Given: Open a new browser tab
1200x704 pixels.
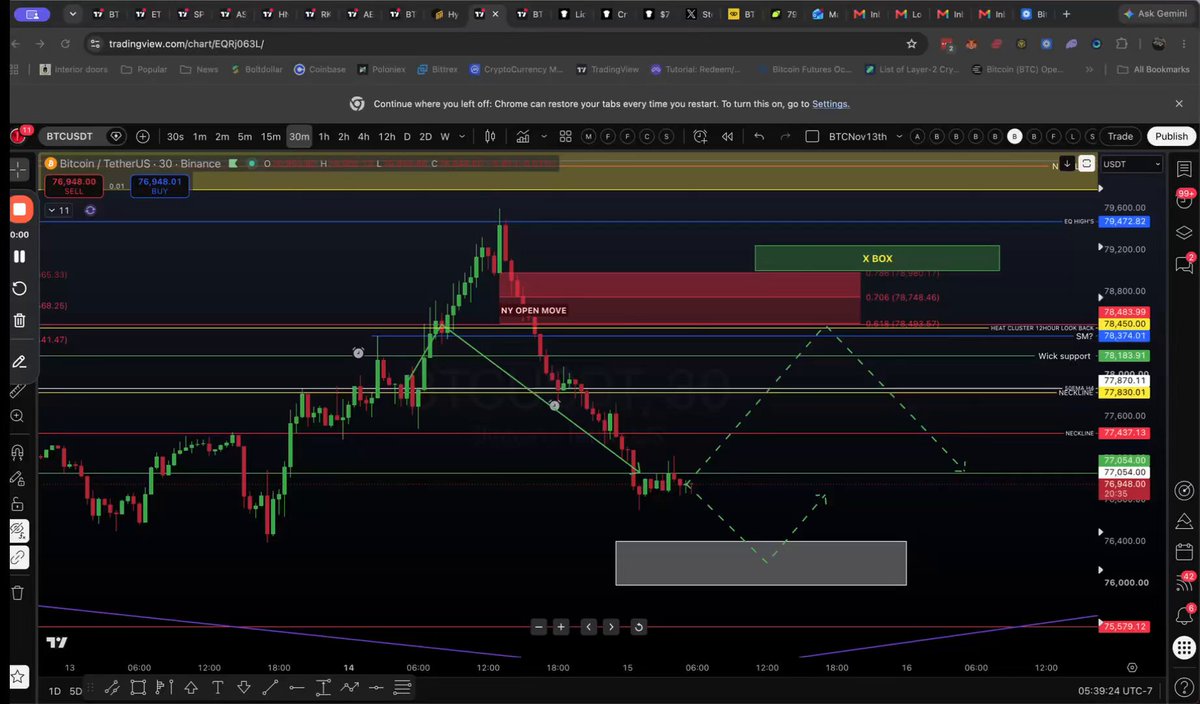Looking at the screenshot, I should pos(1068,15).
